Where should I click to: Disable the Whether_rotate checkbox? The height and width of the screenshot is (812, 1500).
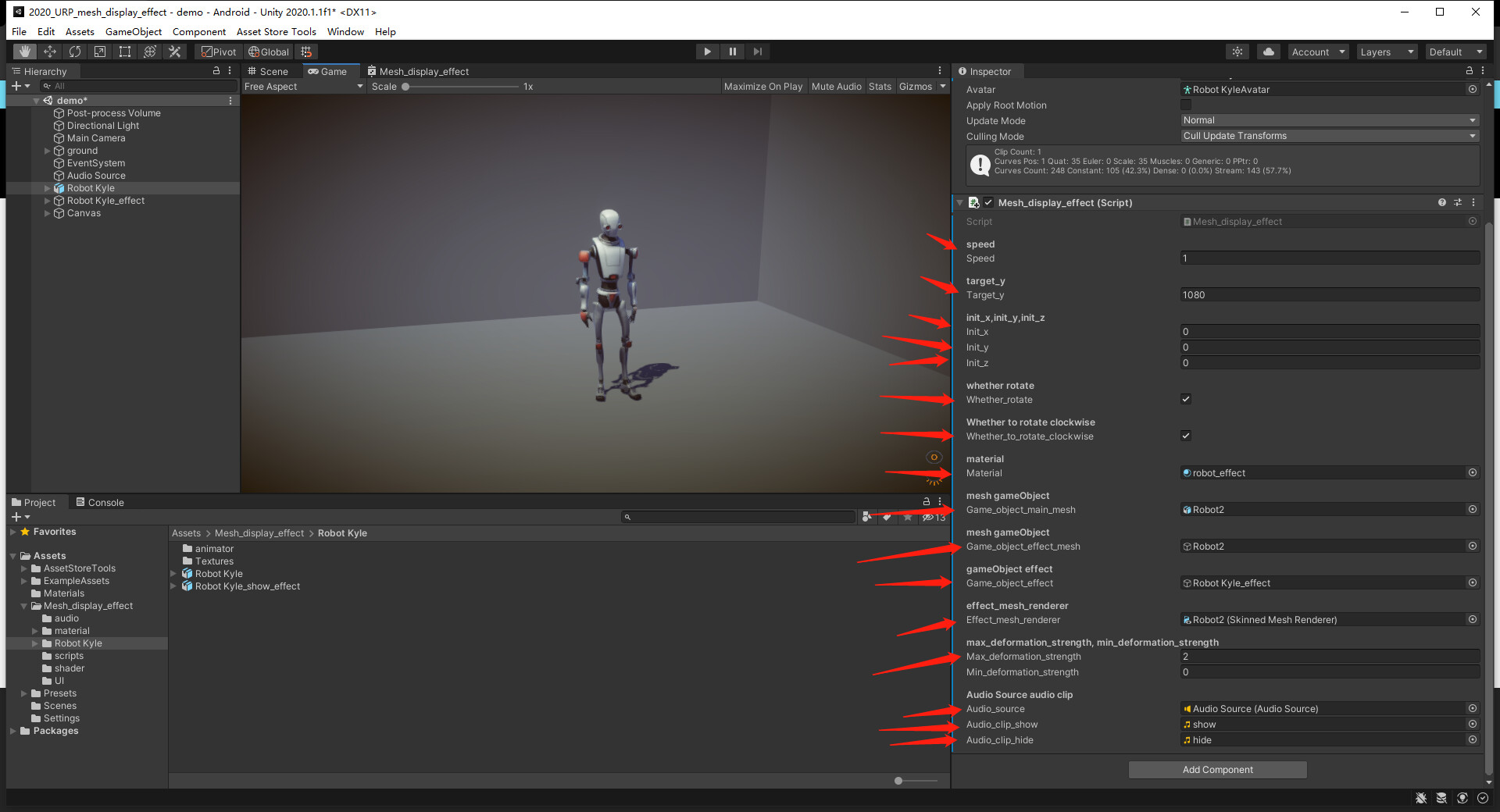tap(1185, 399)
